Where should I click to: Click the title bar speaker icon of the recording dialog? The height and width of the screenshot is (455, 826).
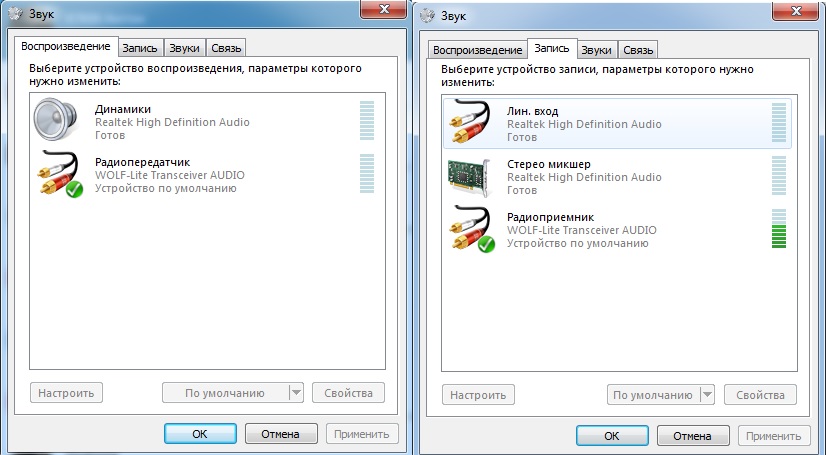[429, 15]
